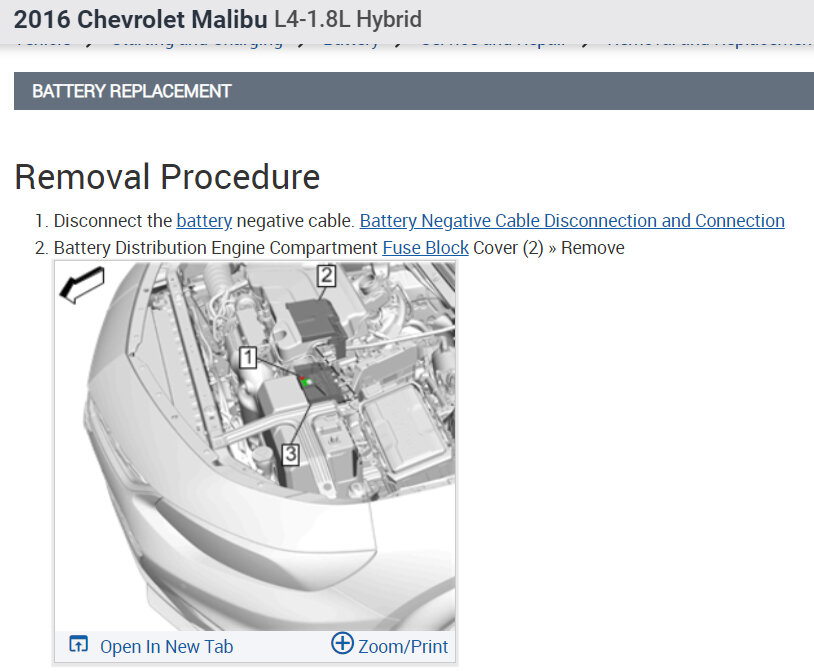
Task: Click the Open In New Tab icon
Action: [x=78, y=644]
